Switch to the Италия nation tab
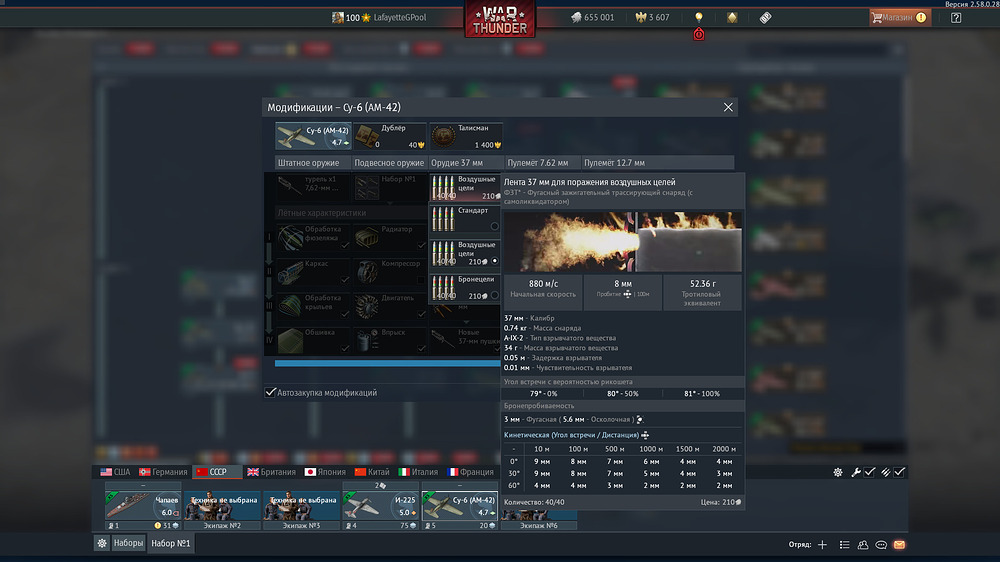This screenshot has height=562, width=1000. tap(418, 472)
